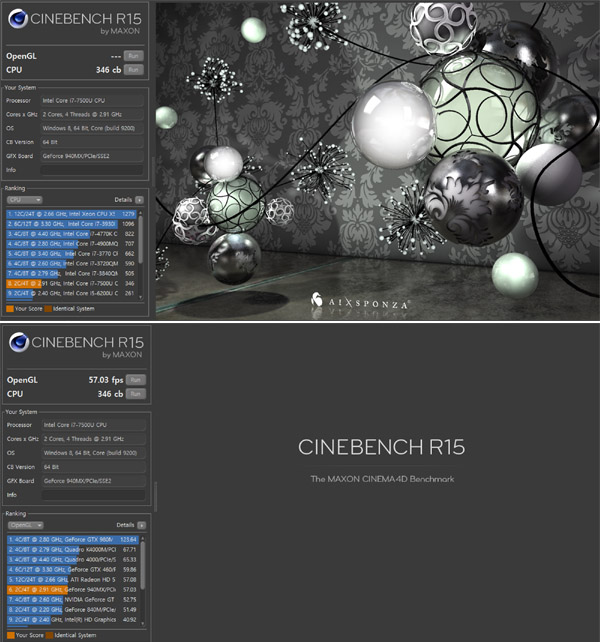Click the GFX Board field above the OpenGL ranking
Image resolution: width=600 pixels, height=642 pixels.
(x=93, y=481)
